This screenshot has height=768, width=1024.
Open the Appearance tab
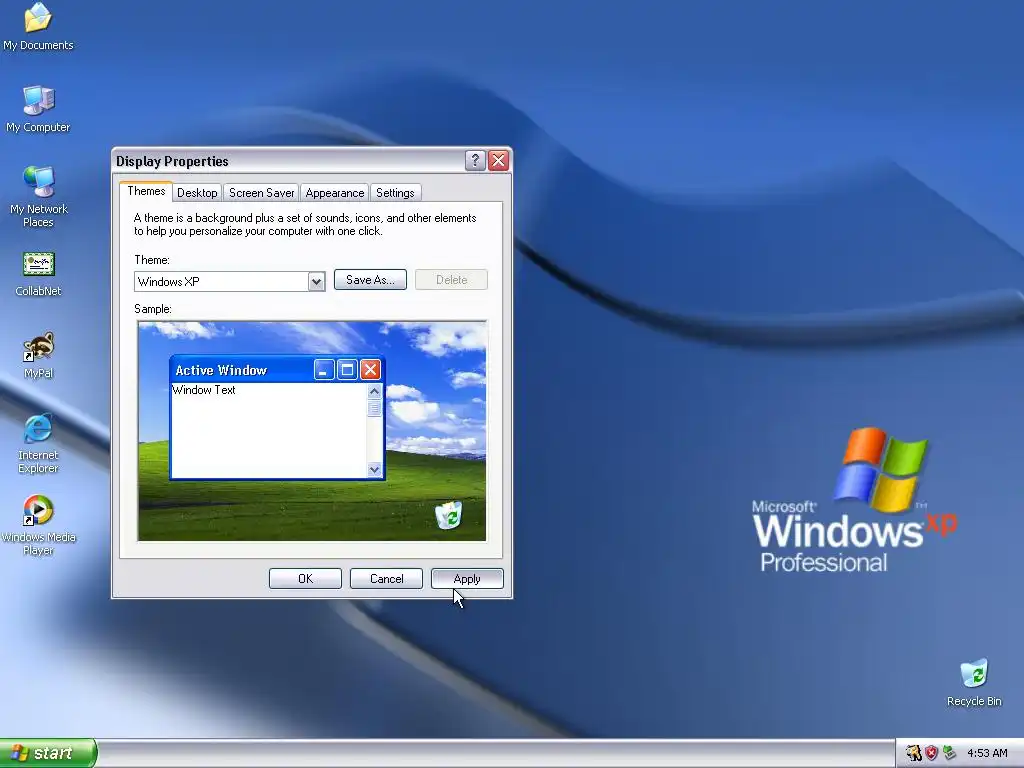point(334,193)
